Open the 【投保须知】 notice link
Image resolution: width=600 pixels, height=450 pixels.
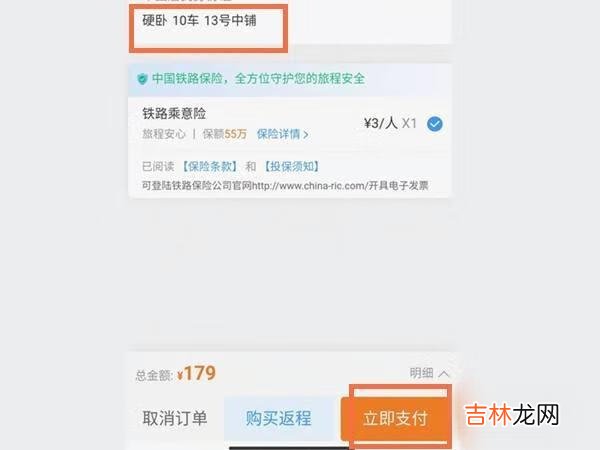pyautogui.click(x=292, y=166)
